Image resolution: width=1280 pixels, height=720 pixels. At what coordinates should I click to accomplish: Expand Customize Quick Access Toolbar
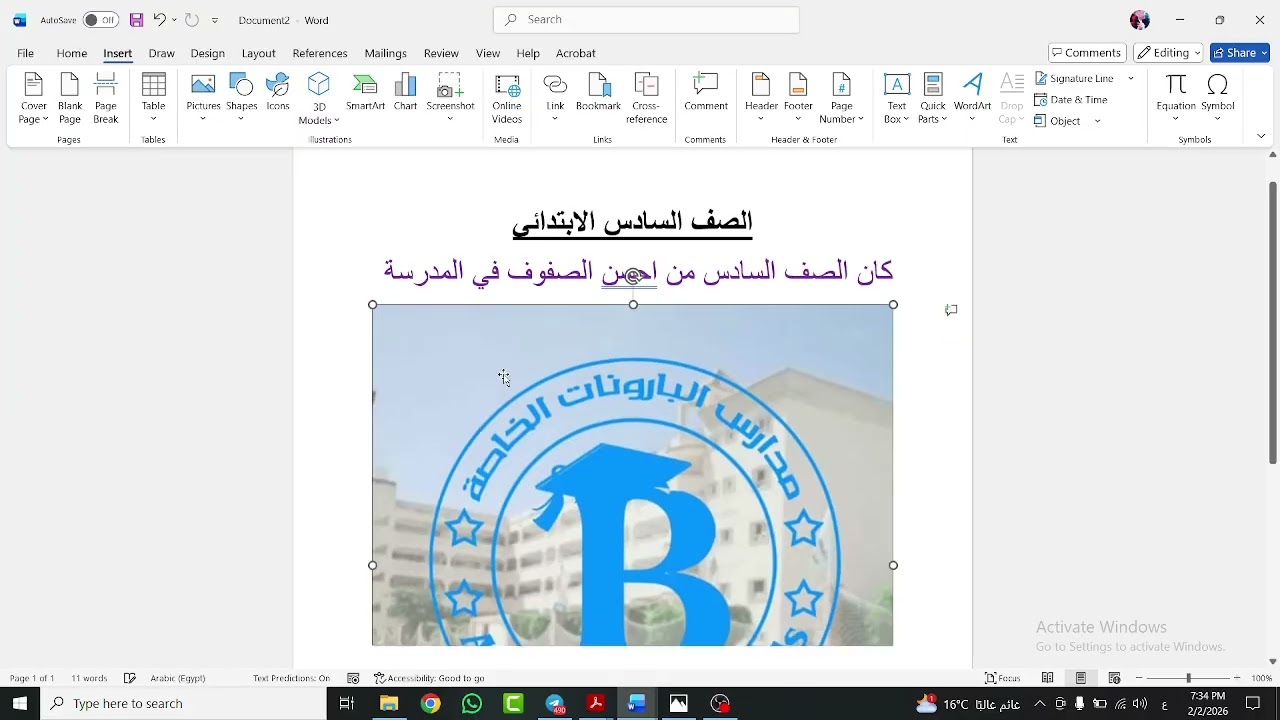point(215,20)
